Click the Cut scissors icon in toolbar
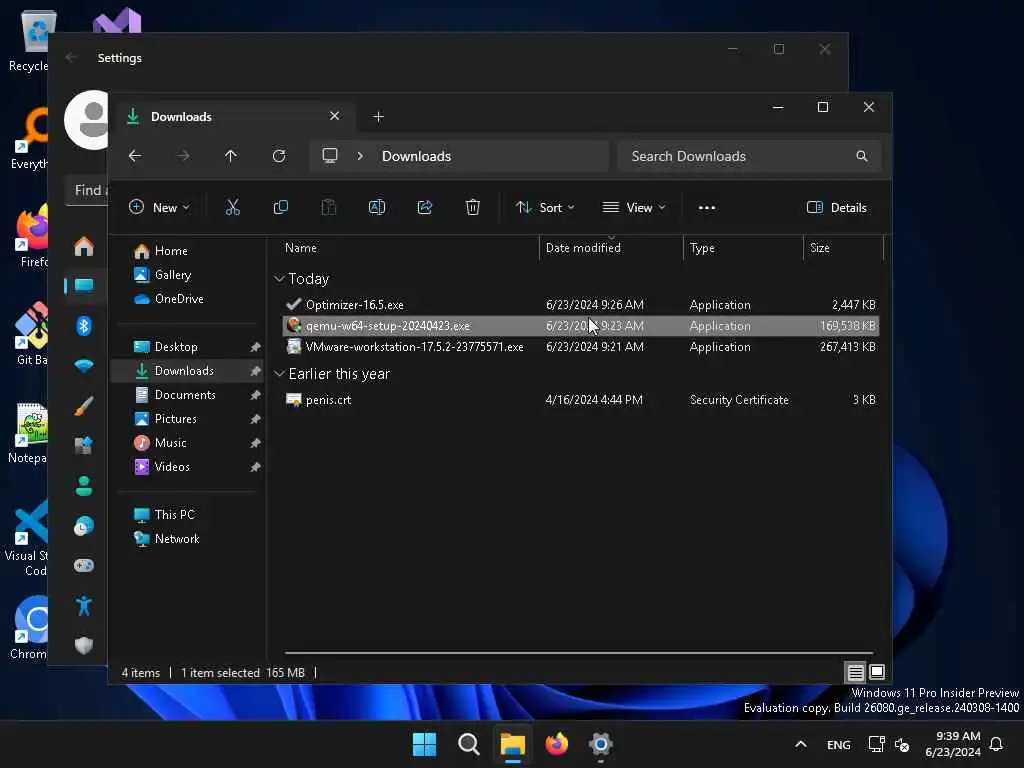Image resolution: width=1024 pixels, height=768 pixels. pyautogui.click(x=232, y=208)
